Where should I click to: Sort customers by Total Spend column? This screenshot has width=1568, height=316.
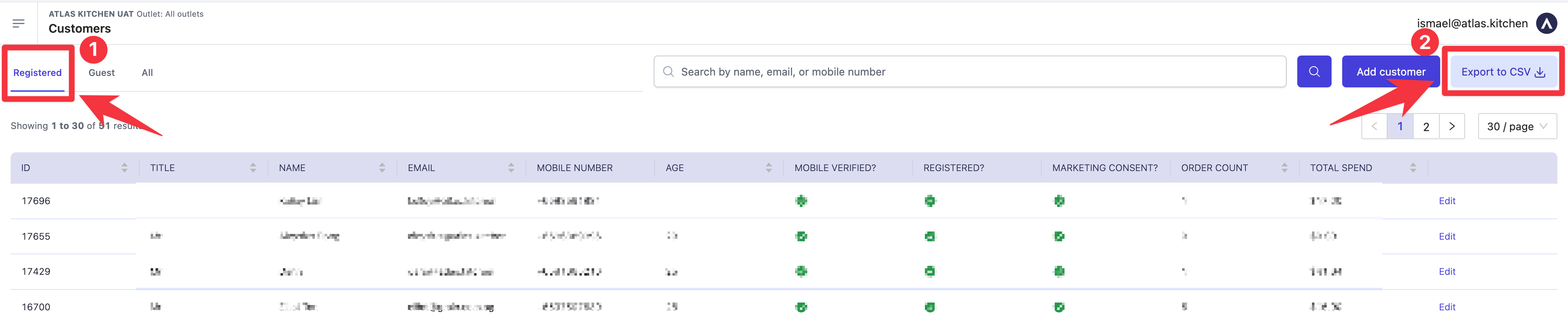1413,168
